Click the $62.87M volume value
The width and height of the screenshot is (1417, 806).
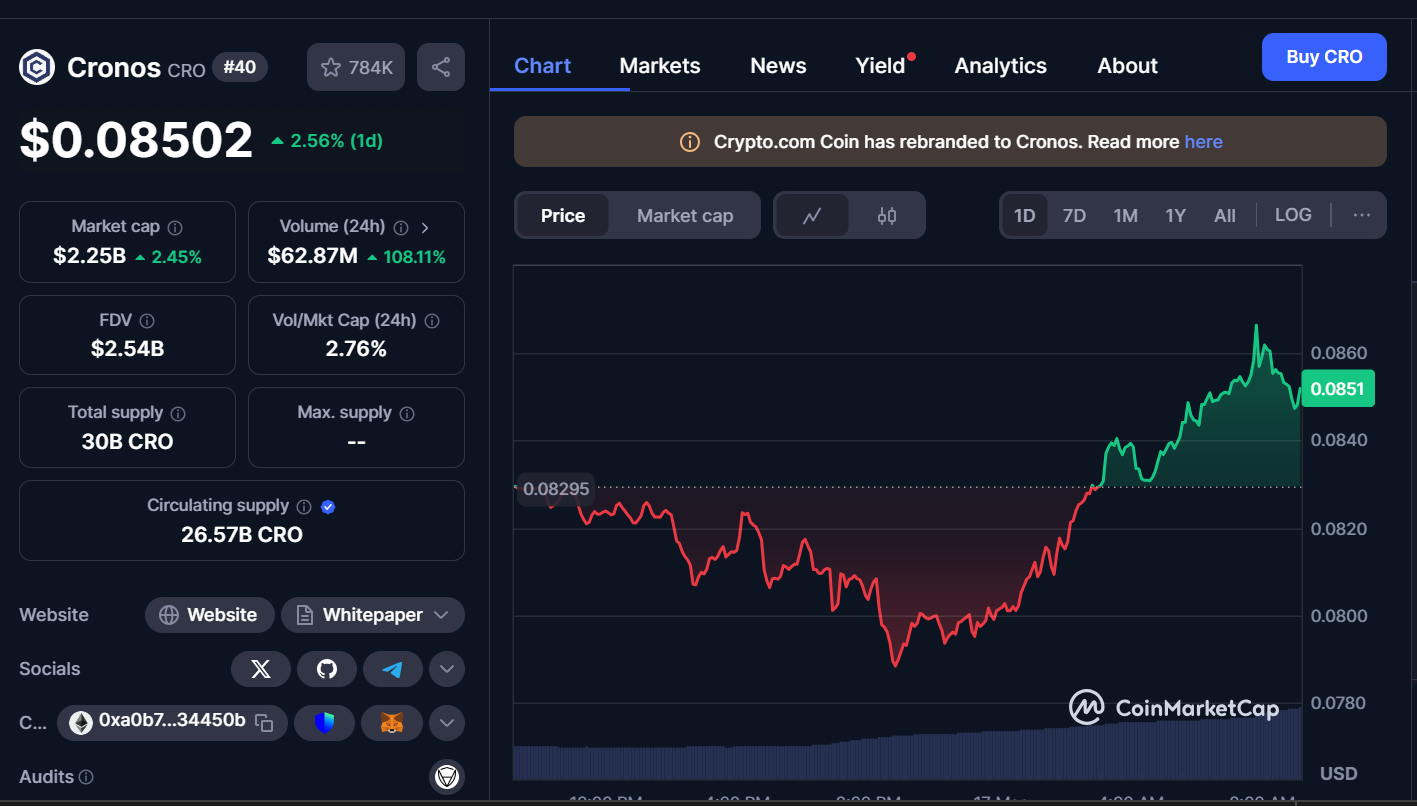click(x=312, y=256)
